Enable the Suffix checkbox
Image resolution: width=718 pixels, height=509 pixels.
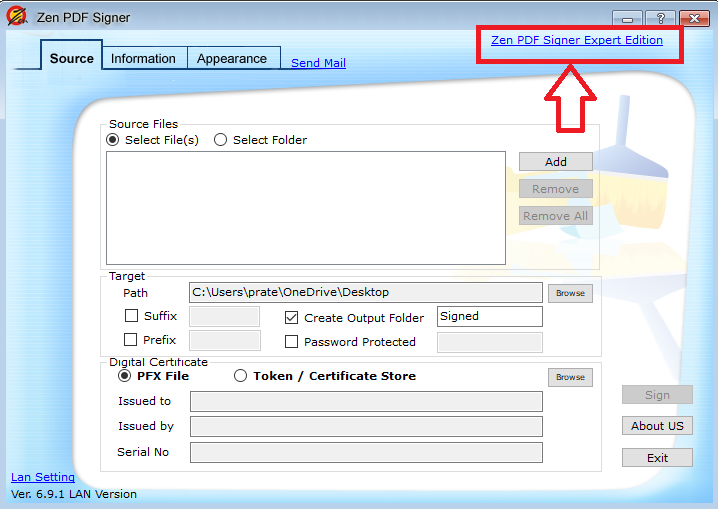tap(131, 315)
